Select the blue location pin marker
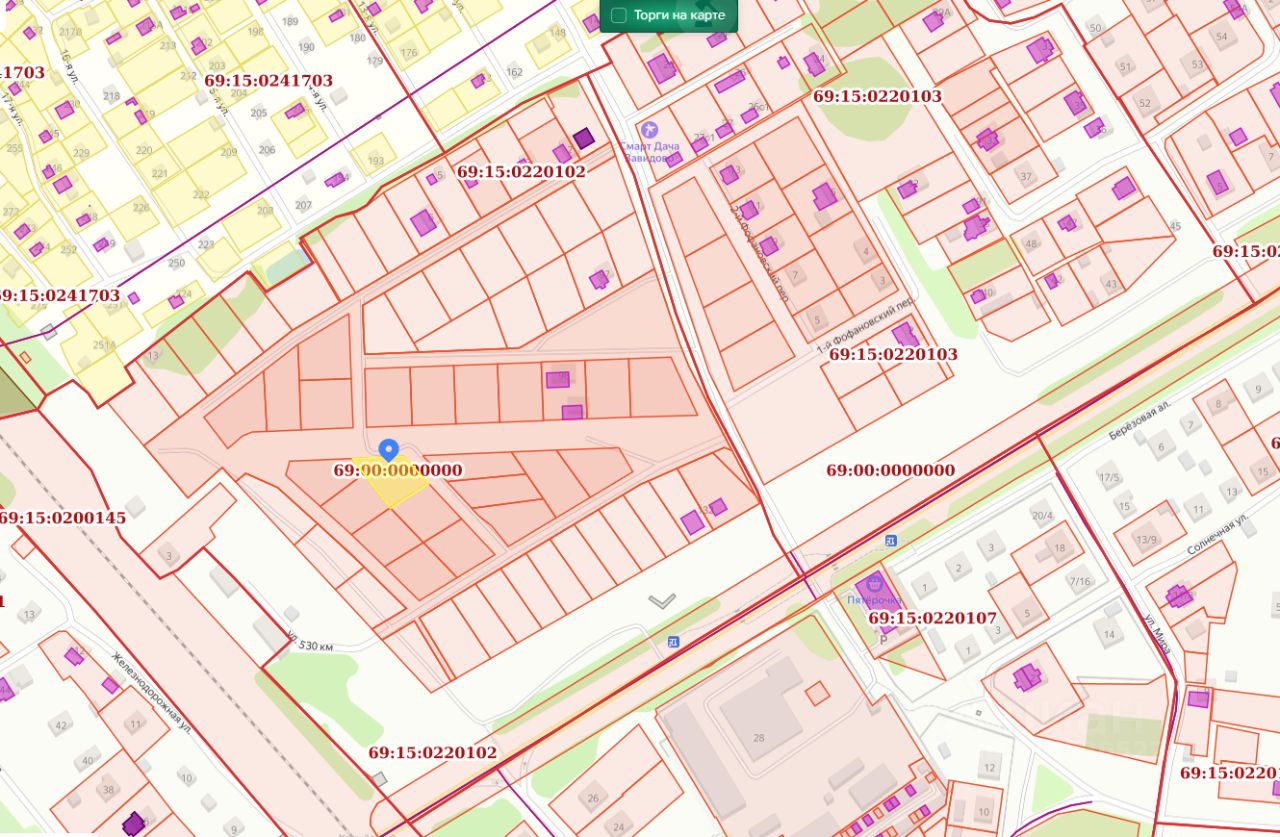The image size is (1280, 837). (x=391, y=451)
